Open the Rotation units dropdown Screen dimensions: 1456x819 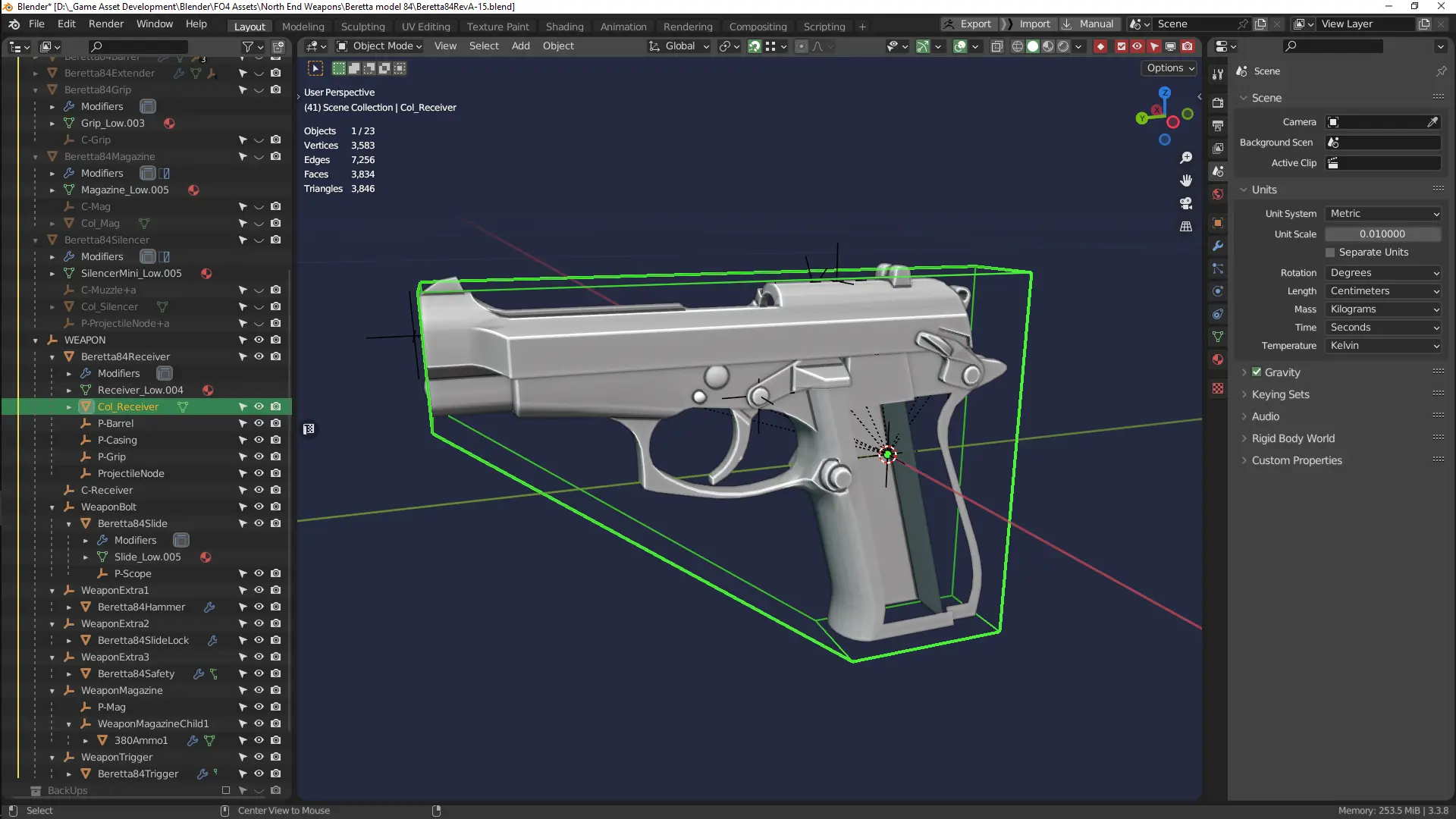point(1383,273)
